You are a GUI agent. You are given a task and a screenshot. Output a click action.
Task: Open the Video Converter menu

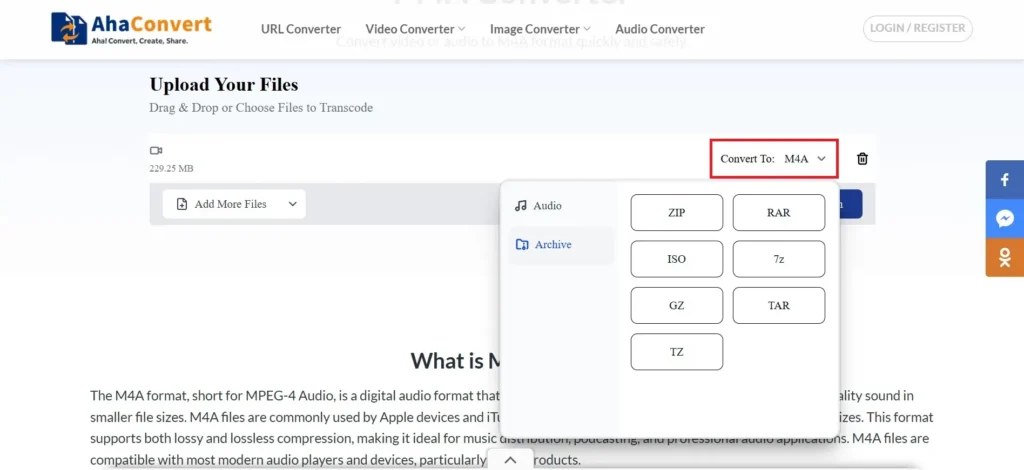(x=415, y=29)
